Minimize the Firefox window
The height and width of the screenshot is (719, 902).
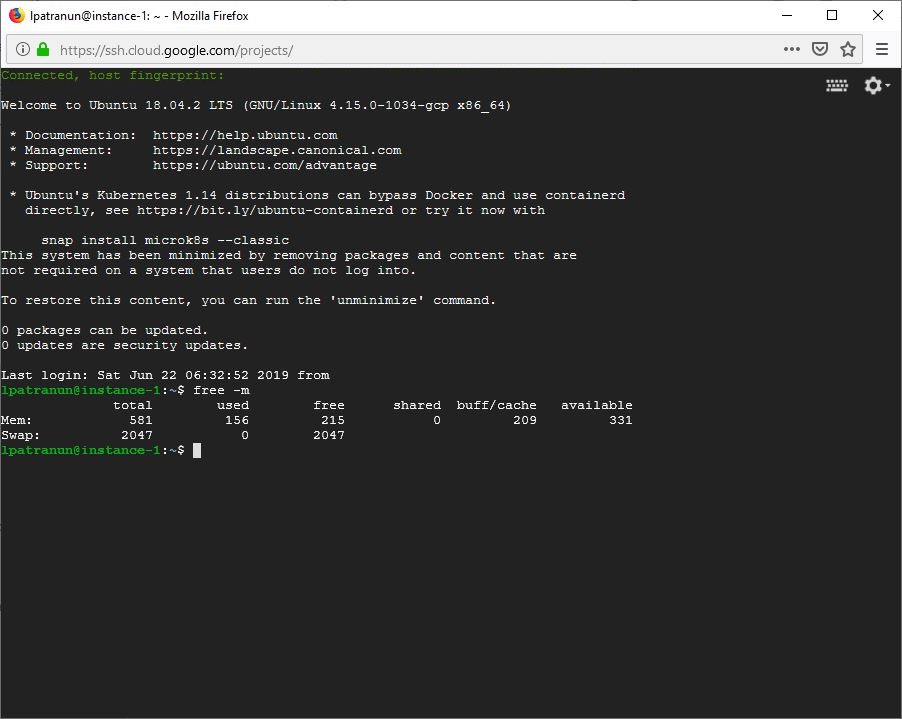(x=787, y=15)
